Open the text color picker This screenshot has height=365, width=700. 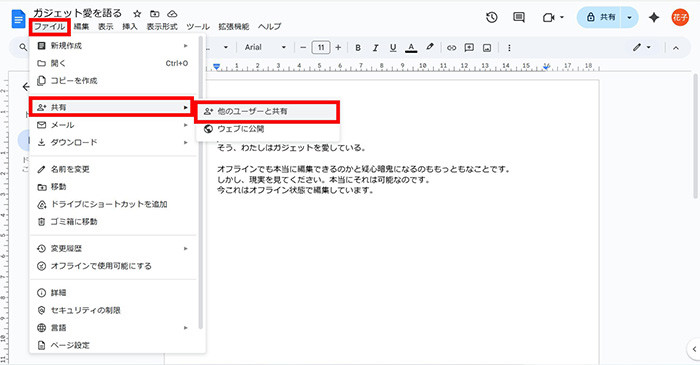tap(411, 47)
